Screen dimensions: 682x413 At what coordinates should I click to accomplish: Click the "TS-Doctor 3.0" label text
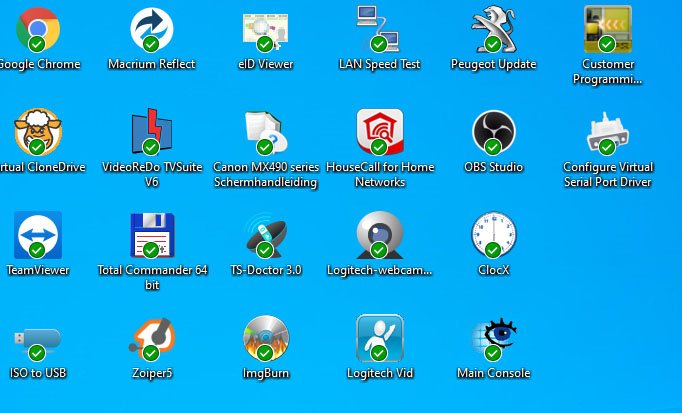point(266,270)
